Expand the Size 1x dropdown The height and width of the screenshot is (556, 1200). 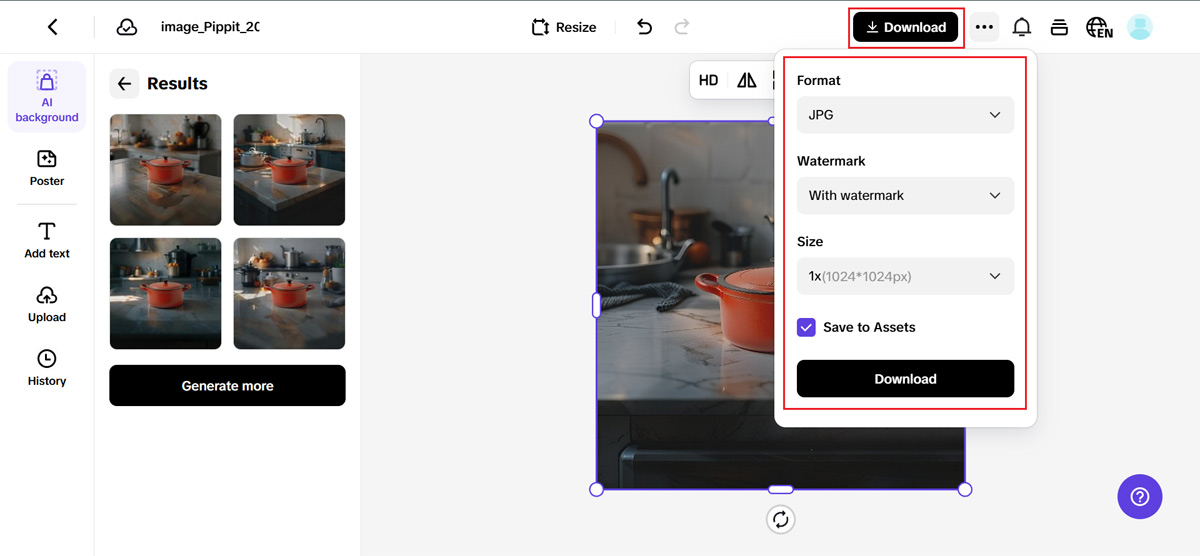click(905, 276)
